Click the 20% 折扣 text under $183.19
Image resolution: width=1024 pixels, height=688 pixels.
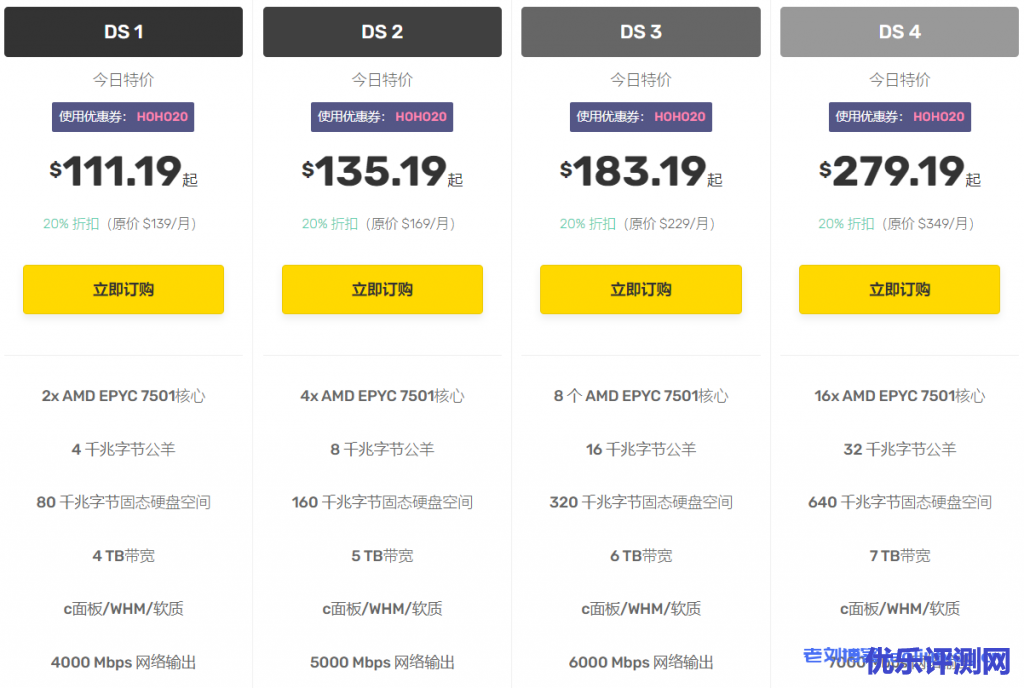pyautogui.click(x=587, y=224)
